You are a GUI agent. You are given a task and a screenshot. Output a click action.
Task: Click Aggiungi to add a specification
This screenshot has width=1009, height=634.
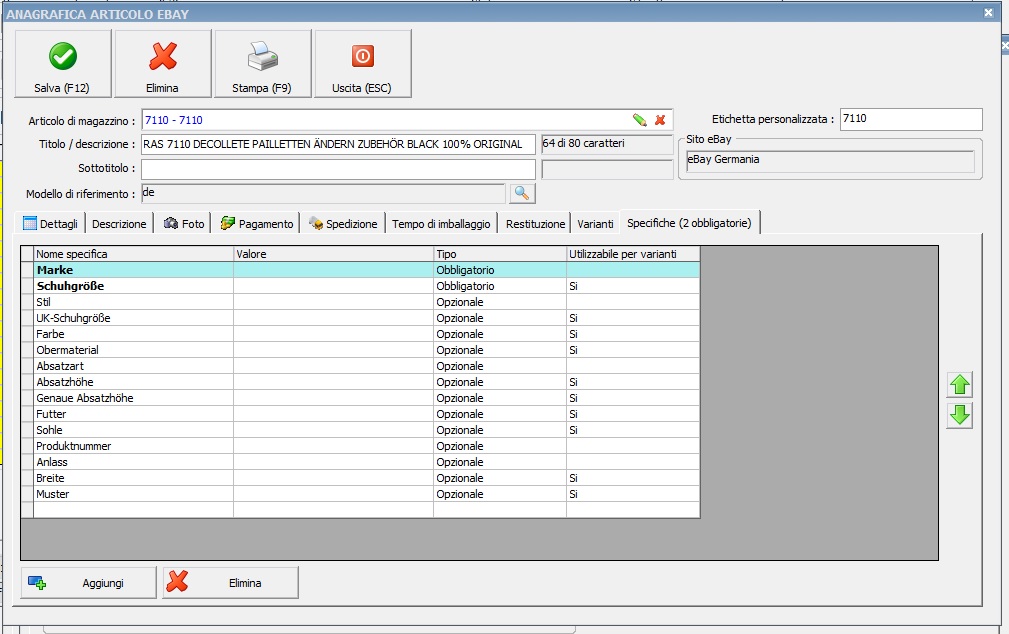[x=89, y=583]
